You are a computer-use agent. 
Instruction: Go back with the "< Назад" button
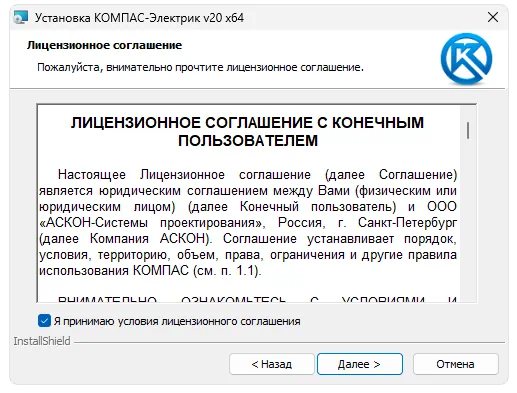tap(272, 364)
